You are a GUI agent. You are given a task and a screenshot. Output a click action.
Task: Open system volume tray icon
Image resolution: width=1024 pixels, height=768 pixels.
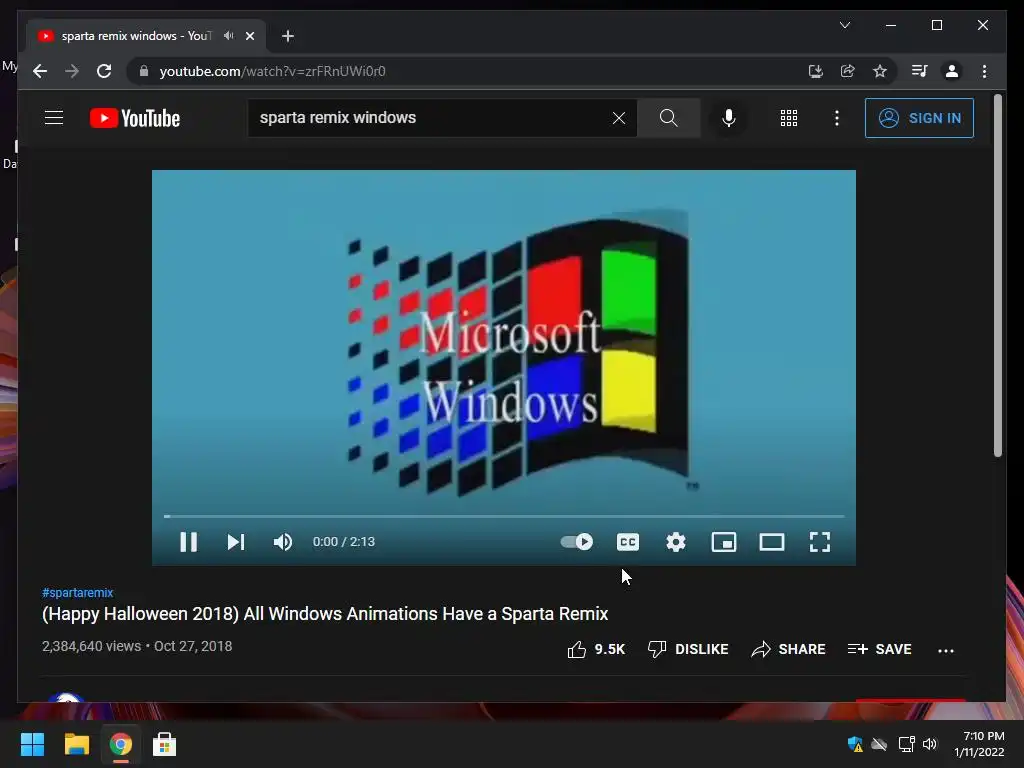930,744
